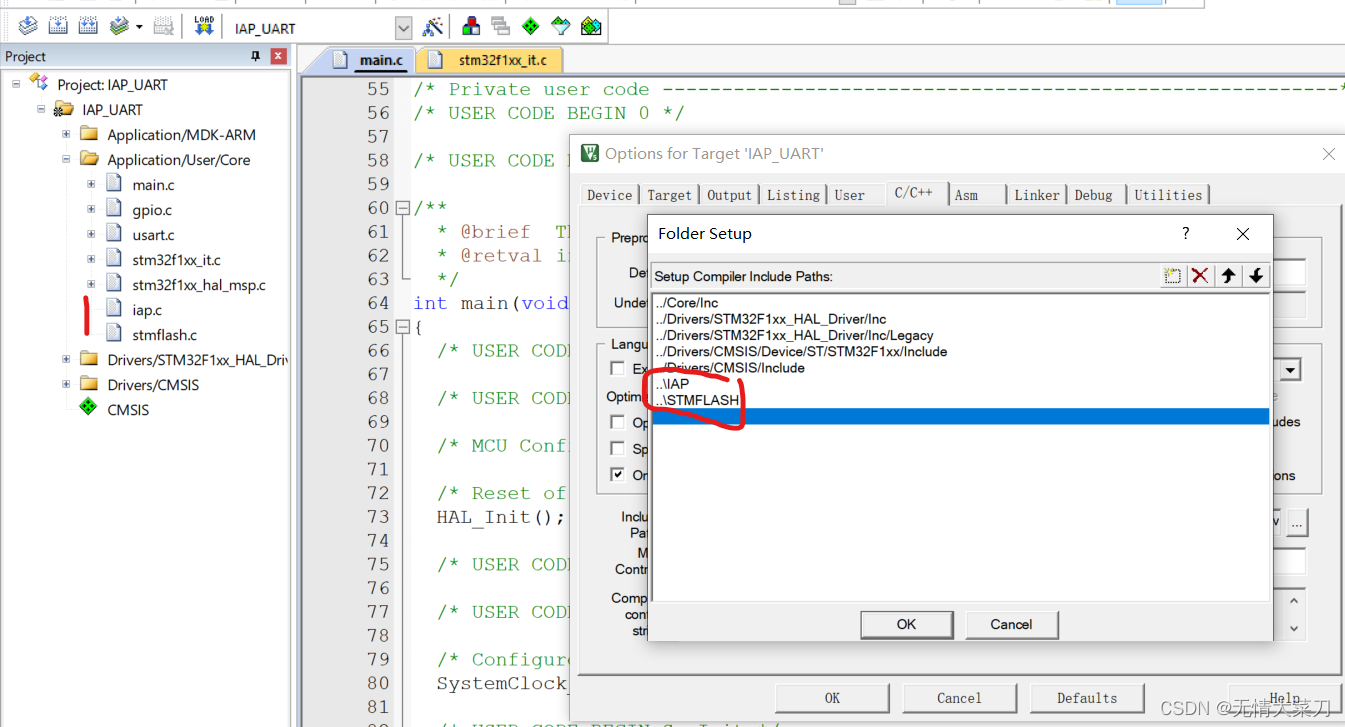Collapse the Application/User/Core folder in Project tree
This screenshot has width=1345, height=727.
point(66,159)
